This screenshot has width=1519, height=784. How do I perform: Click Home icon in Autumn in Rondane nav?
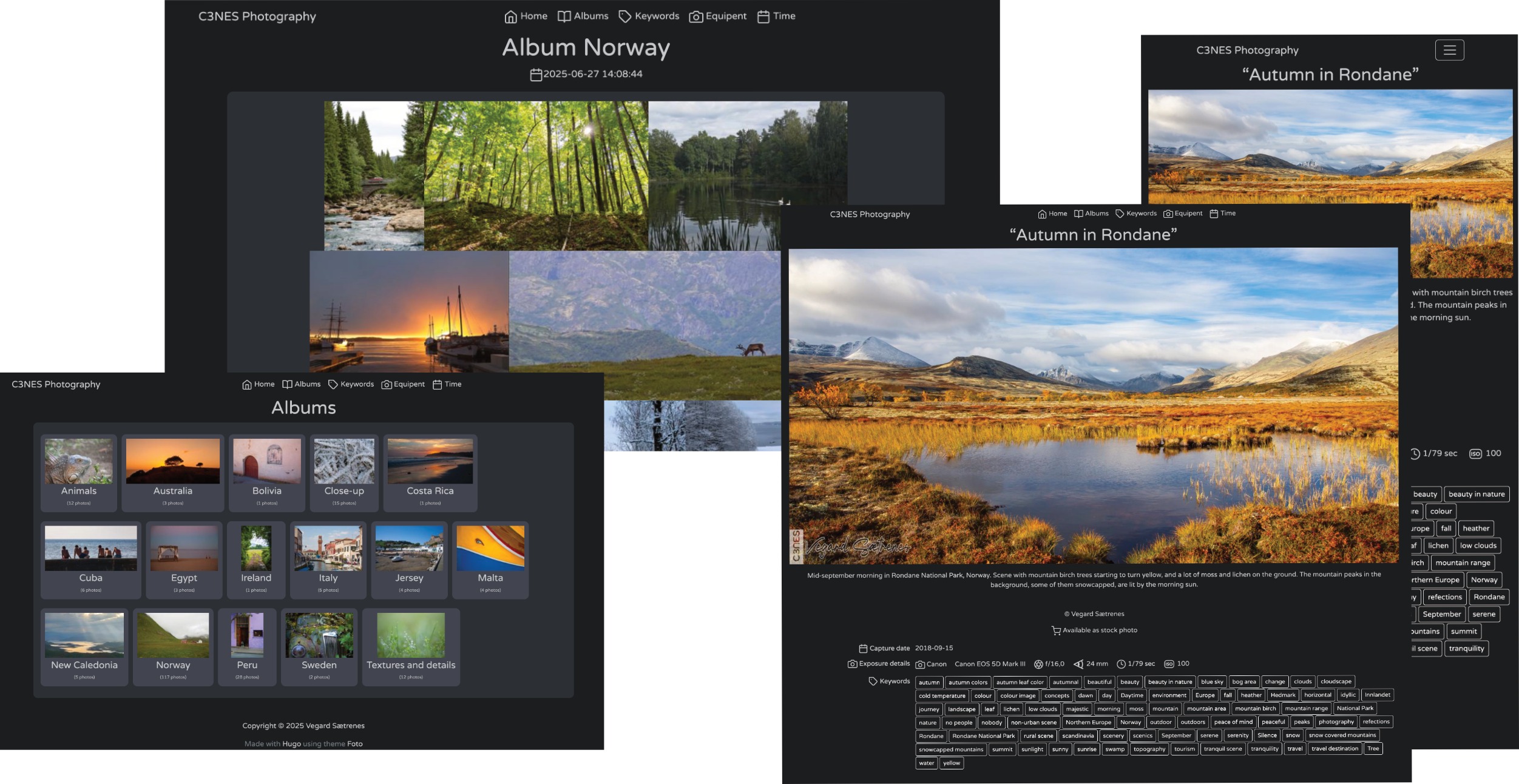point(1042,214)
